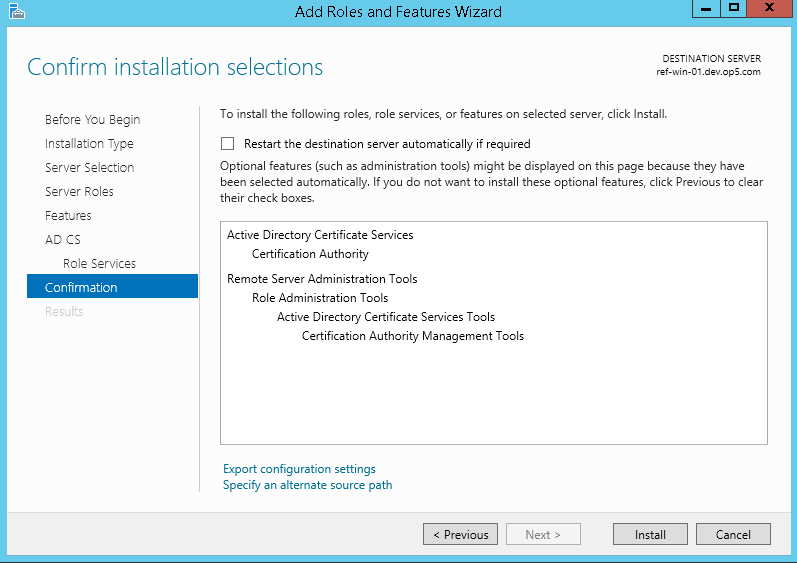
Task: Click the Install button
Action: point(650,534)
